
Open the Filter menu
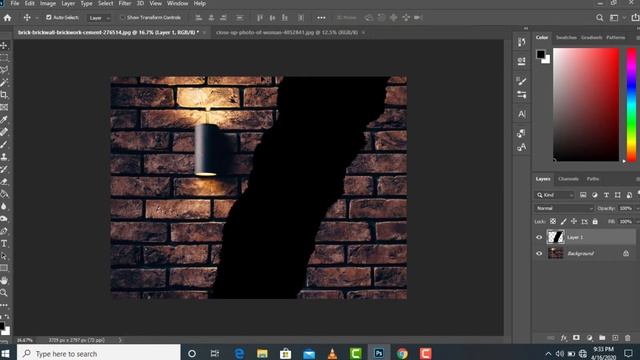coord(124,3)
